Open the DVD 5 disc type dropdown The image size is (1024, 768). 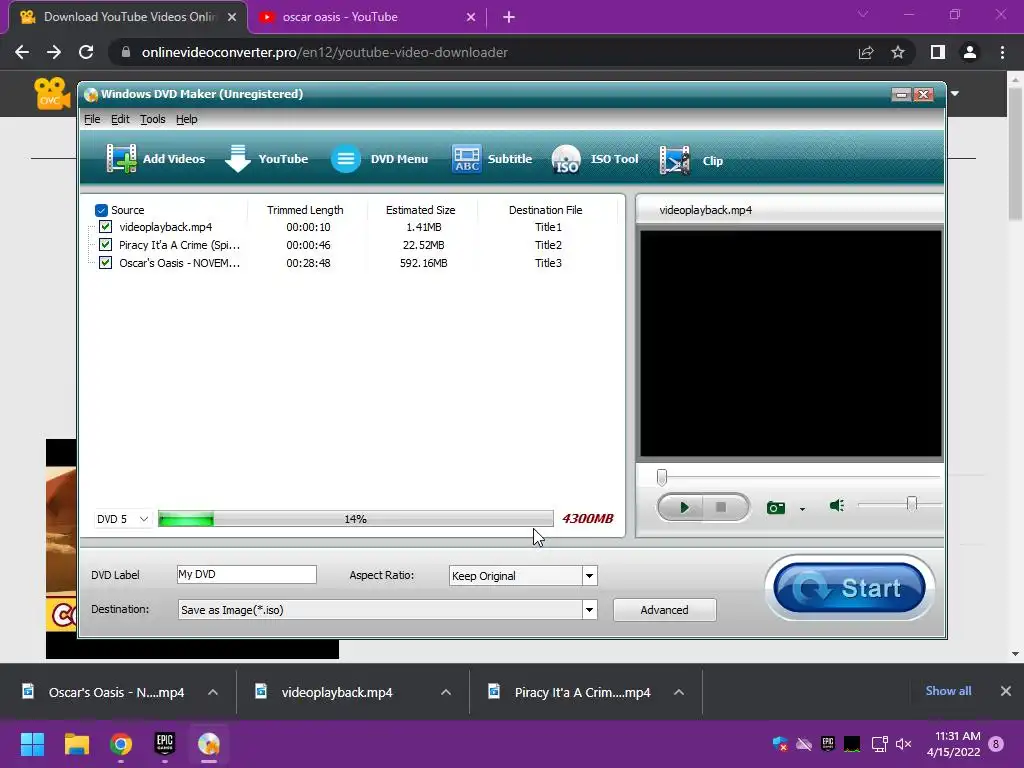(x=123, y=519)
